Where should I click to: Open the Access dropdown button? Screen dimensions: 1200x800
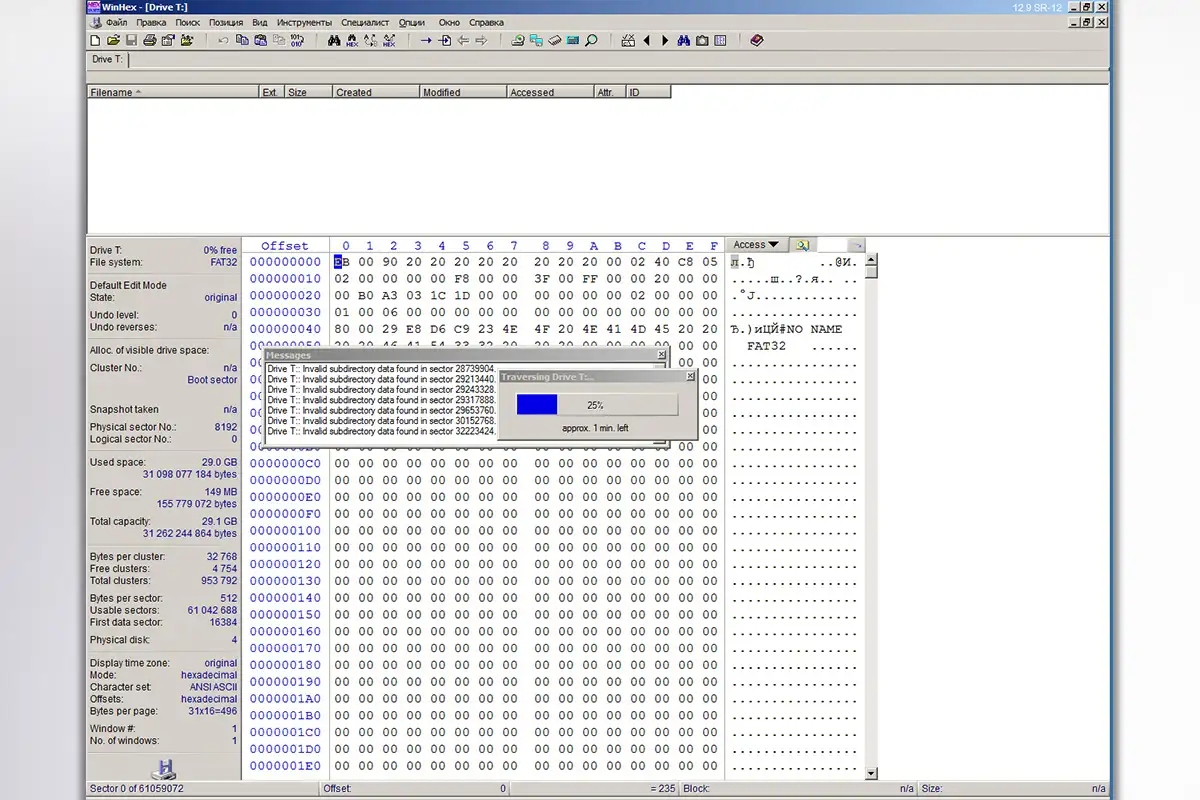755,245
